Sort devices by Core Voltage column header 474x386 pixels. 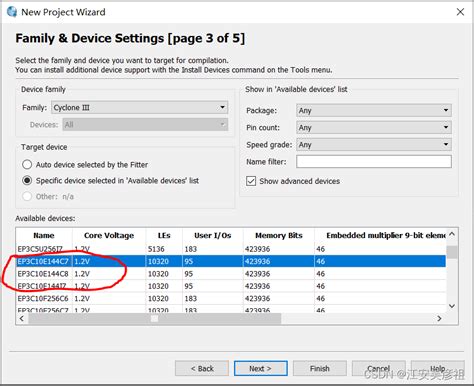109,235
